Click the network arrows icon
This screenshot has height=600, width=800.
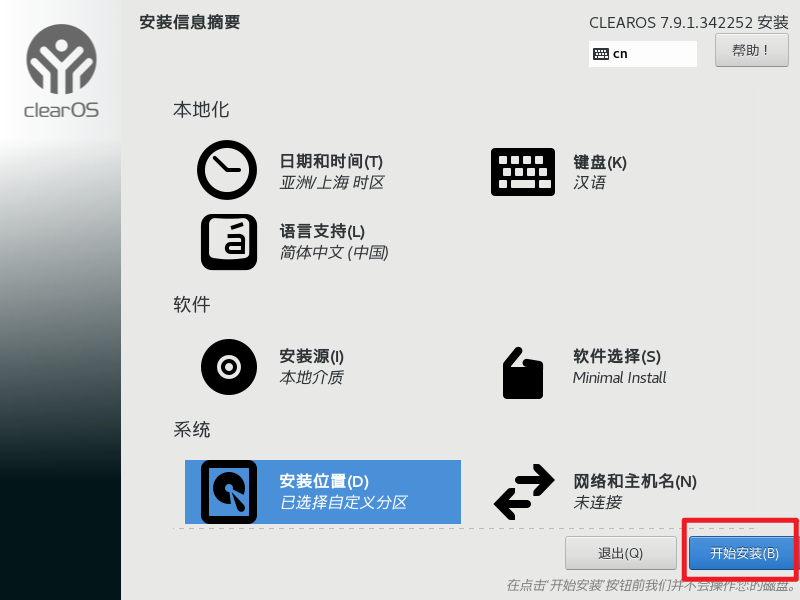pos(524,491)
